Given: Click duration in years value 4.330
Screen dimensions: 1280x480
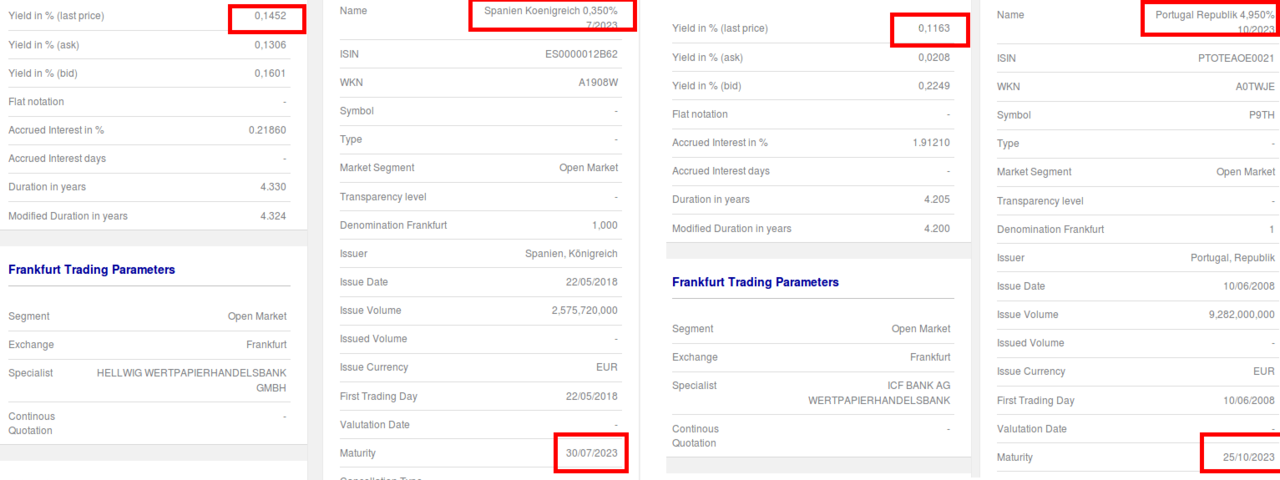Looking at the screenshot, I should point(273,187).
